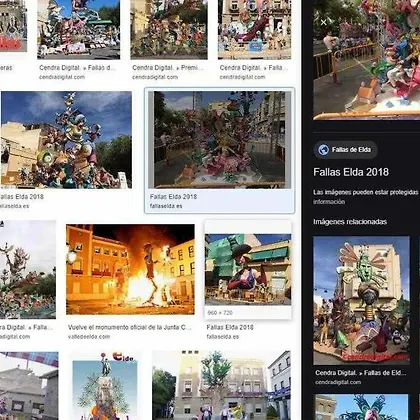Open the blue-sky falla thumbnail from fallaselda.es
The height and width of the screenshot is (420, 420).
[66, 140]
